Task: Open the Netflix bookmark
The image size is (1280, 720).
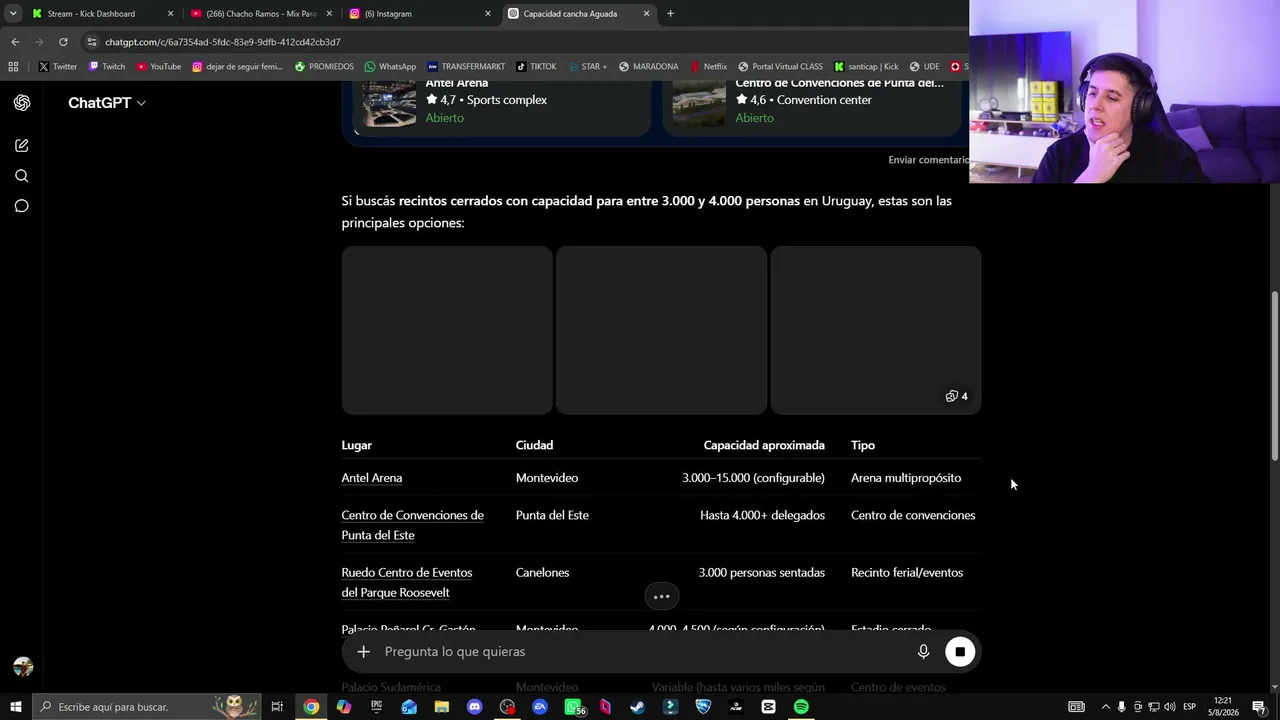Action: 708,67
